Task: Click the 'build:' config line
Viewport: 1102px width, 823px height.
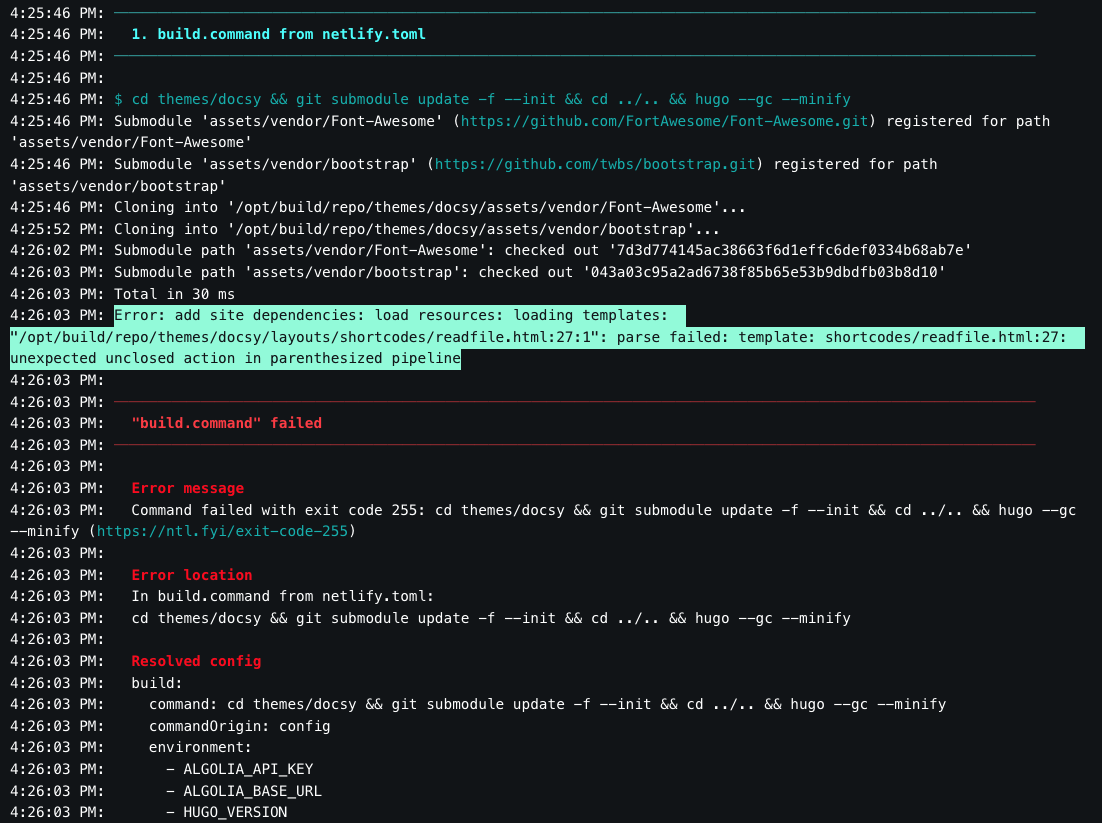Action: click(157, 683)
